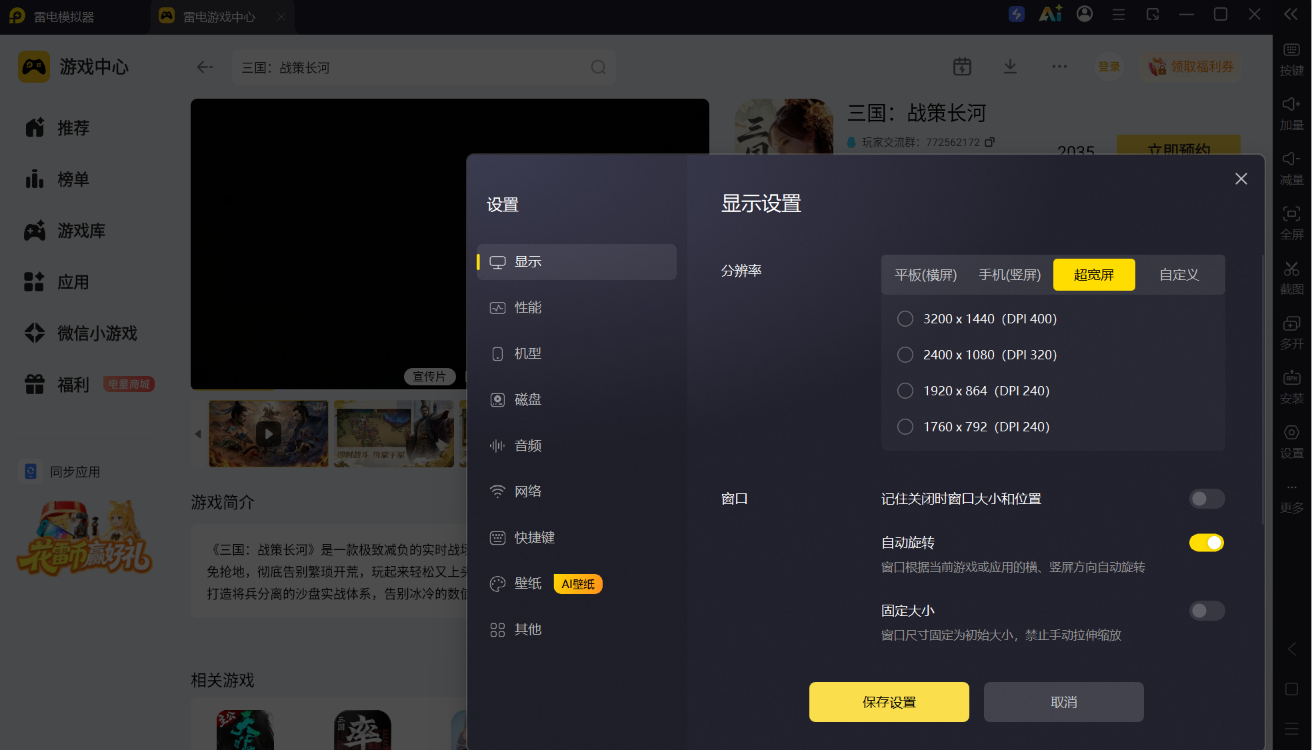The image size is (1312, 751).
Task: Click the 游戏中心 gamepad logo
Action: pos(34,67)
